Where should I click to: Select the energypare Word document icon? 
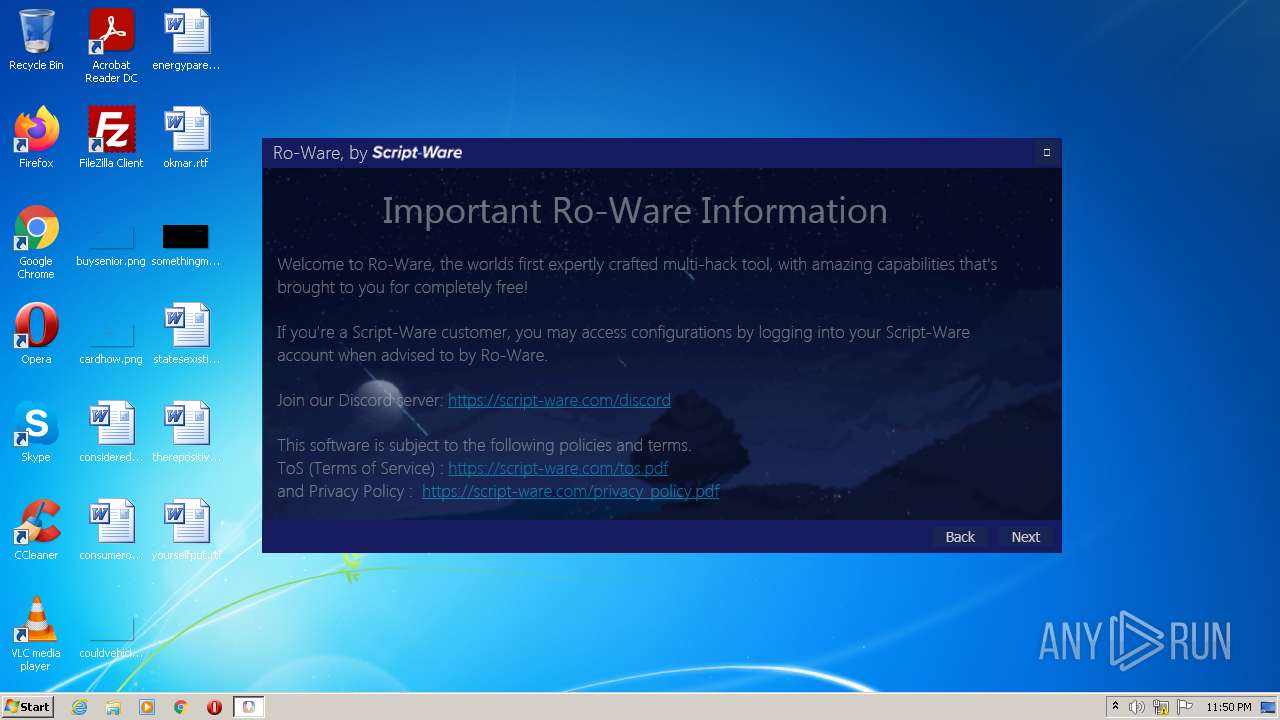click(x=186, y=41)
